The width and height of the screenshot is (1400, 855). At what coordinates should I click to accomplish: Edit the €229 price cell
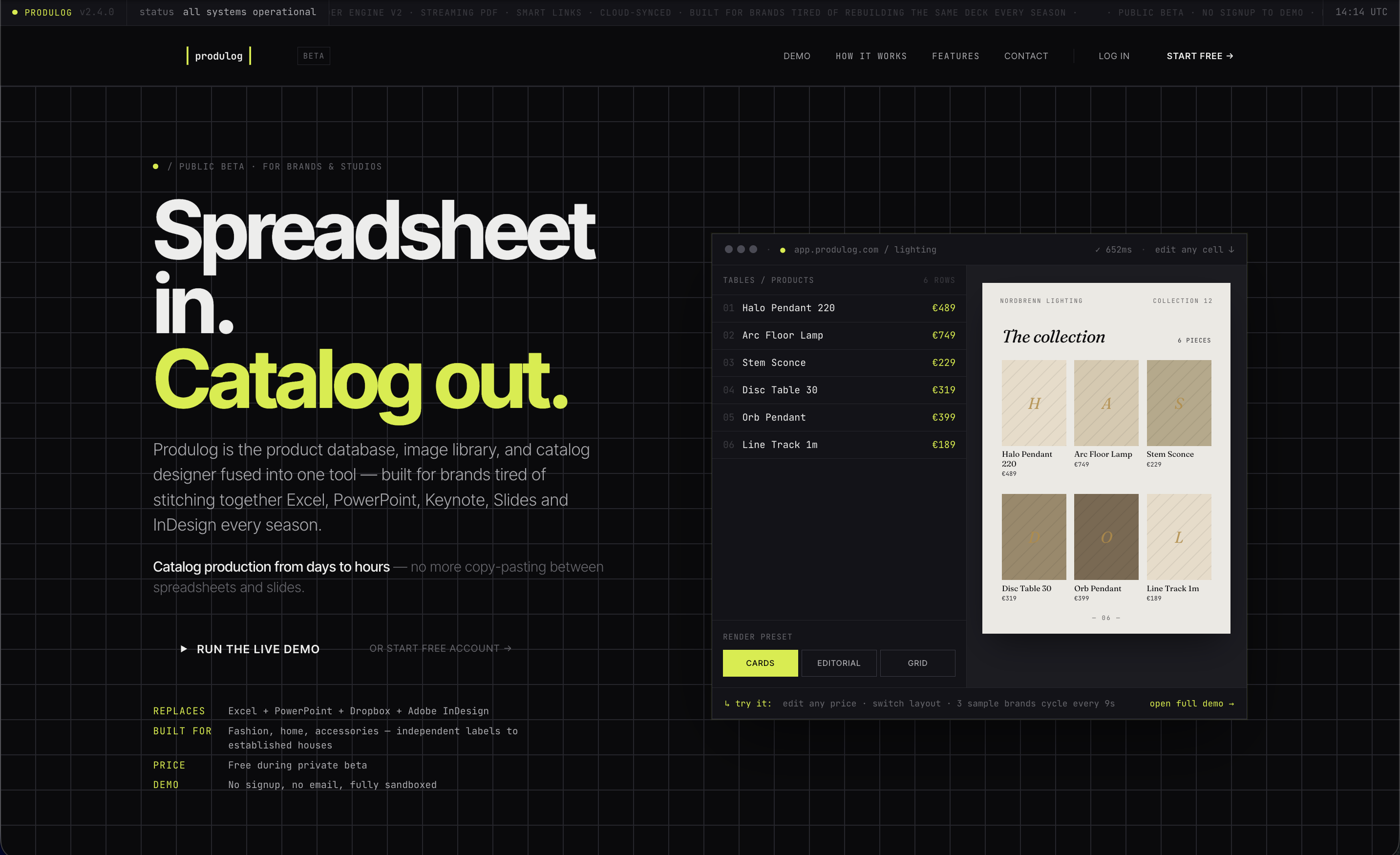(943, 363)
